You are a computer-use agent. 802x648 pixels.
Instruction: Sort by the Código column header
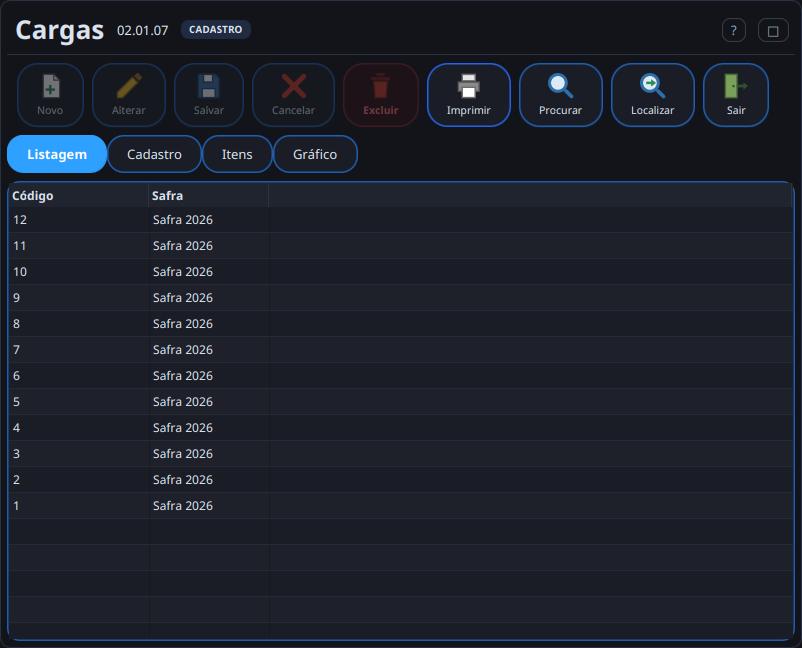[78, 195]
